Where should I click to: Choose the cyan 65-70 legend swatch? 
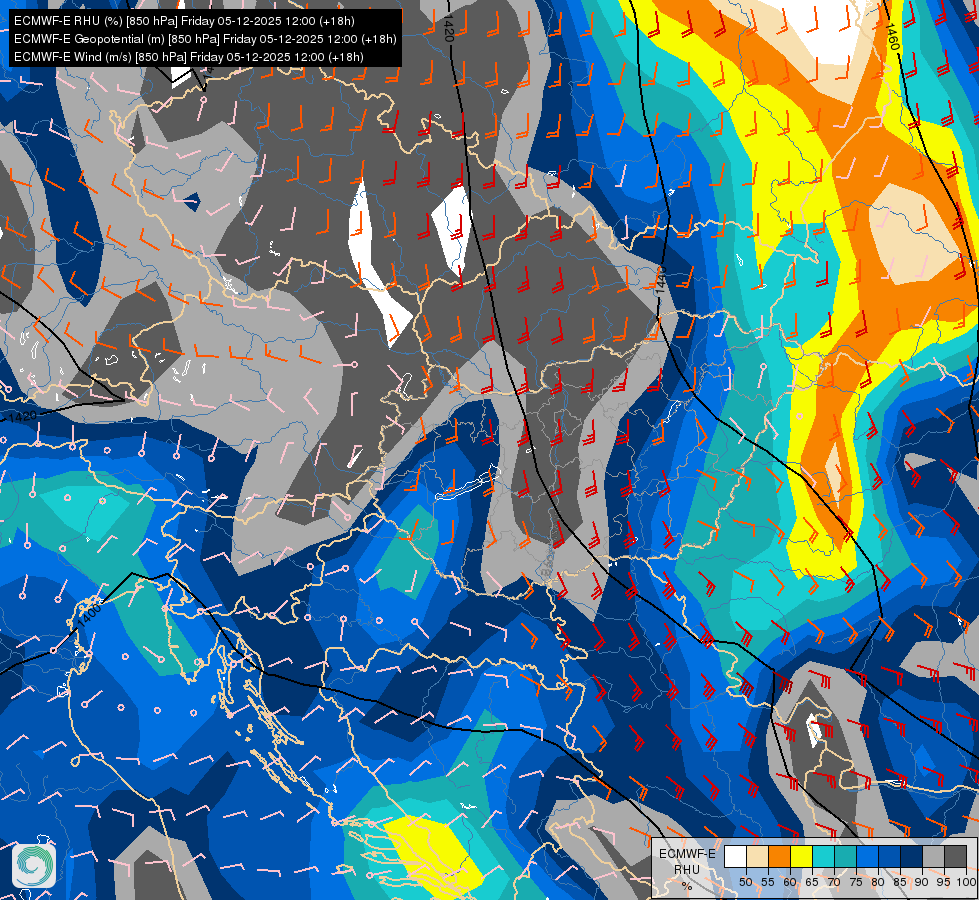click(824, 856)
